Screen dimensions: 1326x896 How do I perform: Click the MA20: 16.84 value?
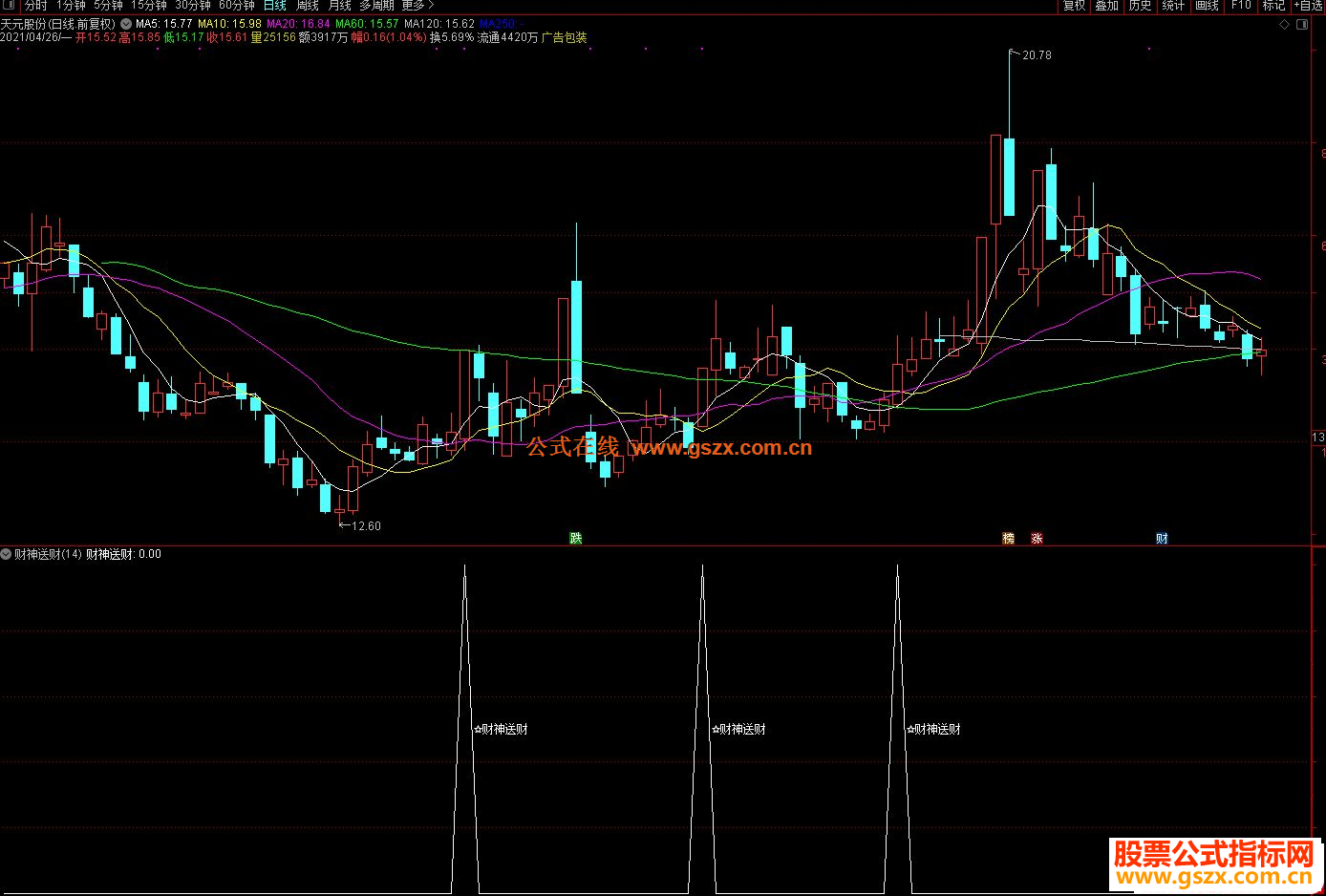click(x=298, y=24)
